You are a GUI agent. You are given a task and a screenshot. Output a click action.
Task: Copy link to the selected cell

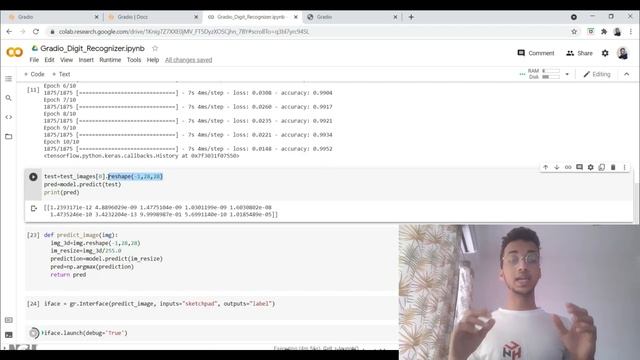(568, 167)
